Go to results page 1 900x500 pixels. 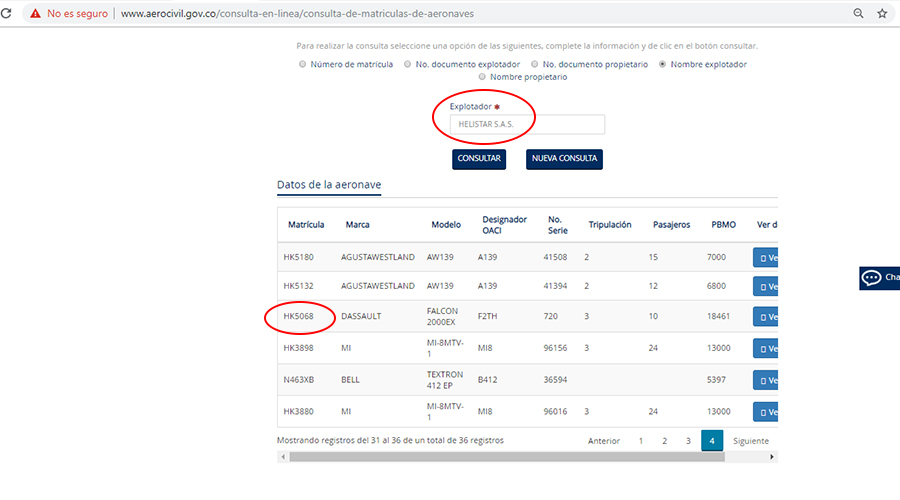click(641, 441)
